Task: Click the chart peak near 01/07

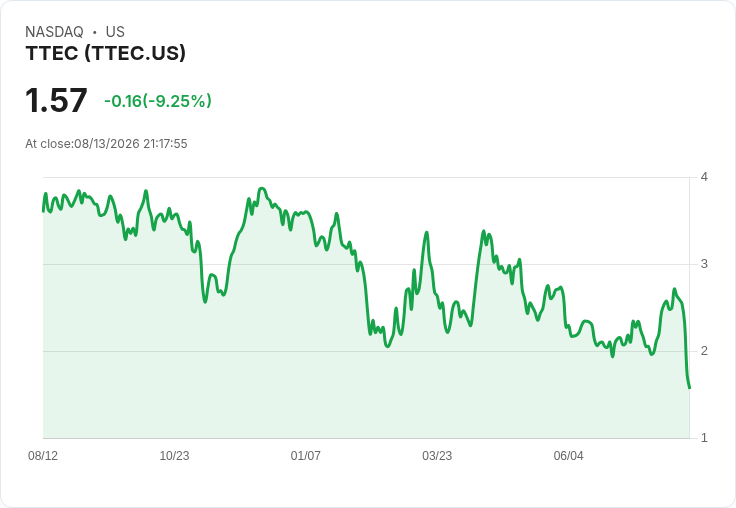Action: pyautogui.click(x=262, y=189)
